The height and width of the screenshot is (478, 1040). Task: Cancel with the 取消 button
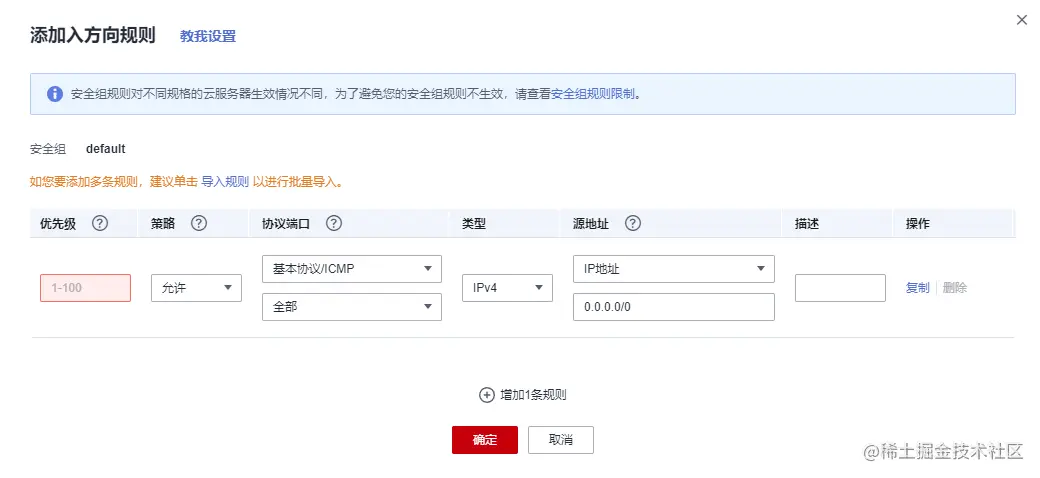click(x=560, y=440)
